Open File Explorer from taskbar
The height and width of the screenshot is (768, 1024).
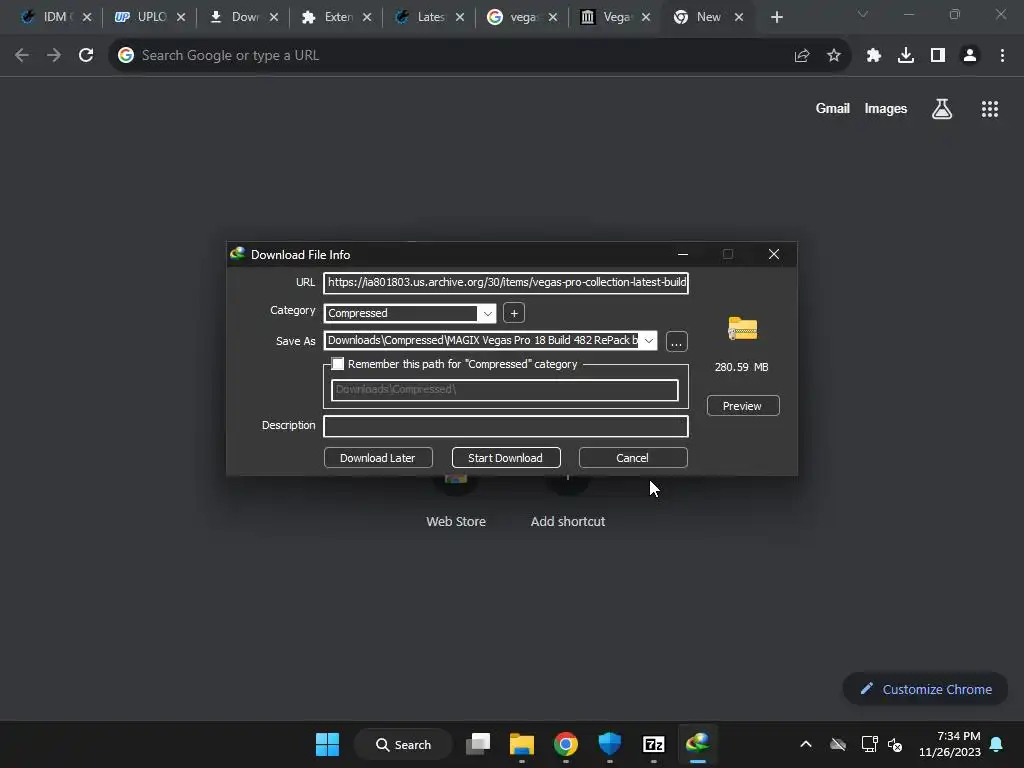click(522, 744)
